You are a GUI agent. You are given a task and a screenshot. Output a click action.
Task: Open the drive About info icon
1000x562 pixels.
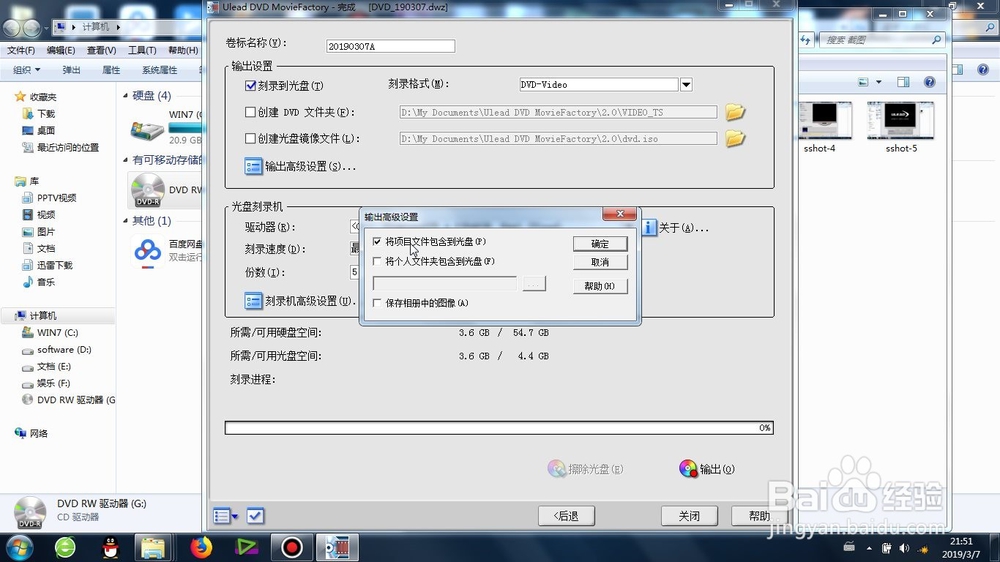[649, 228]
